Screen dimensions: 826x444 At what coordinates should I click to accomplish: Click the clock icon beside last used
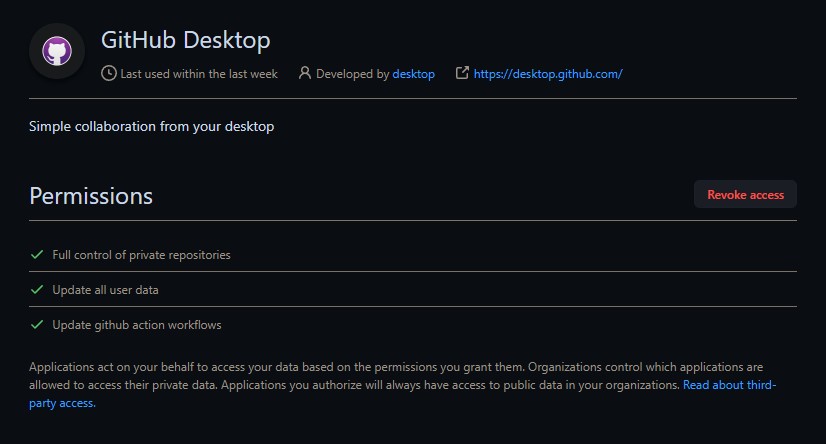pos(109,74)
